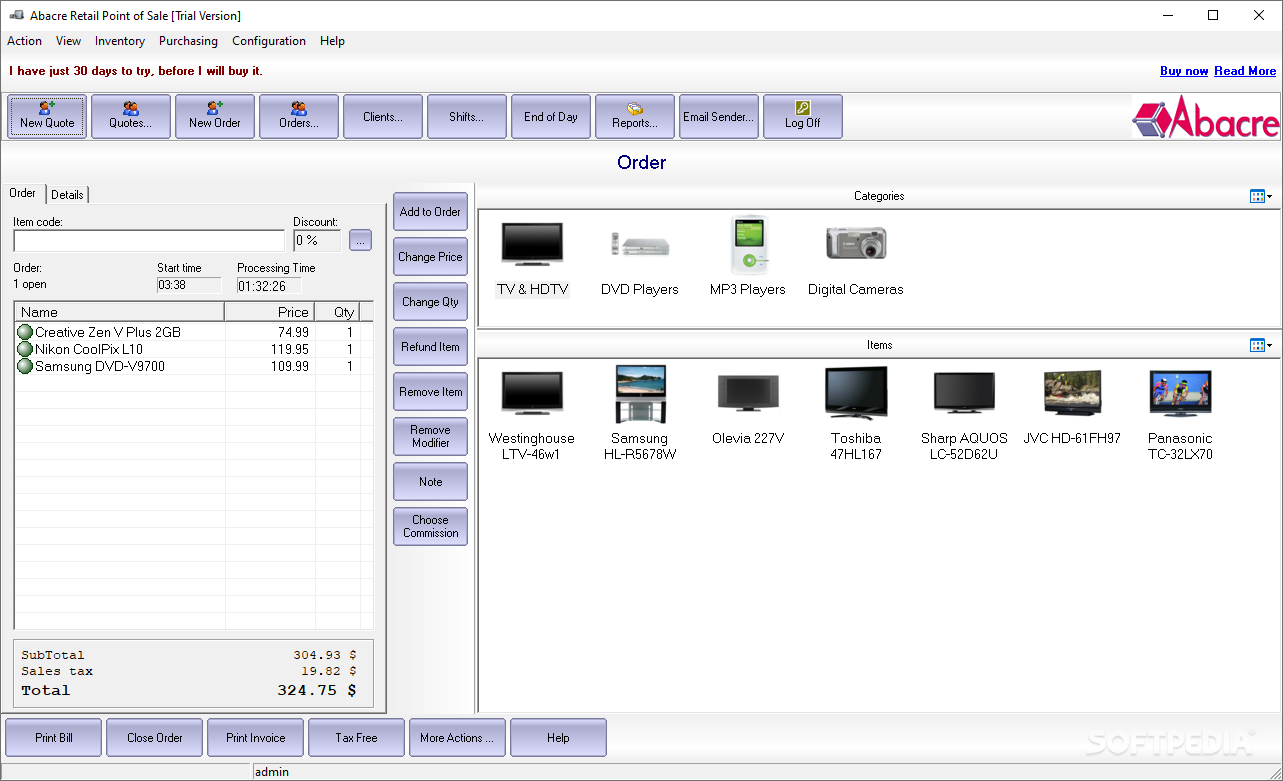
Task: Select the Sharp AQUOS LC-52D62U item
Action: (964, 414)
